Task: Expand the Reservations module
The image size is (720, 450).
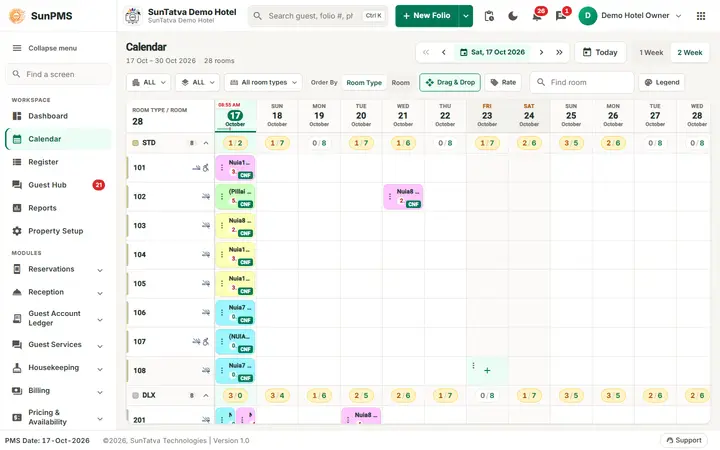Action: point(58,270)
